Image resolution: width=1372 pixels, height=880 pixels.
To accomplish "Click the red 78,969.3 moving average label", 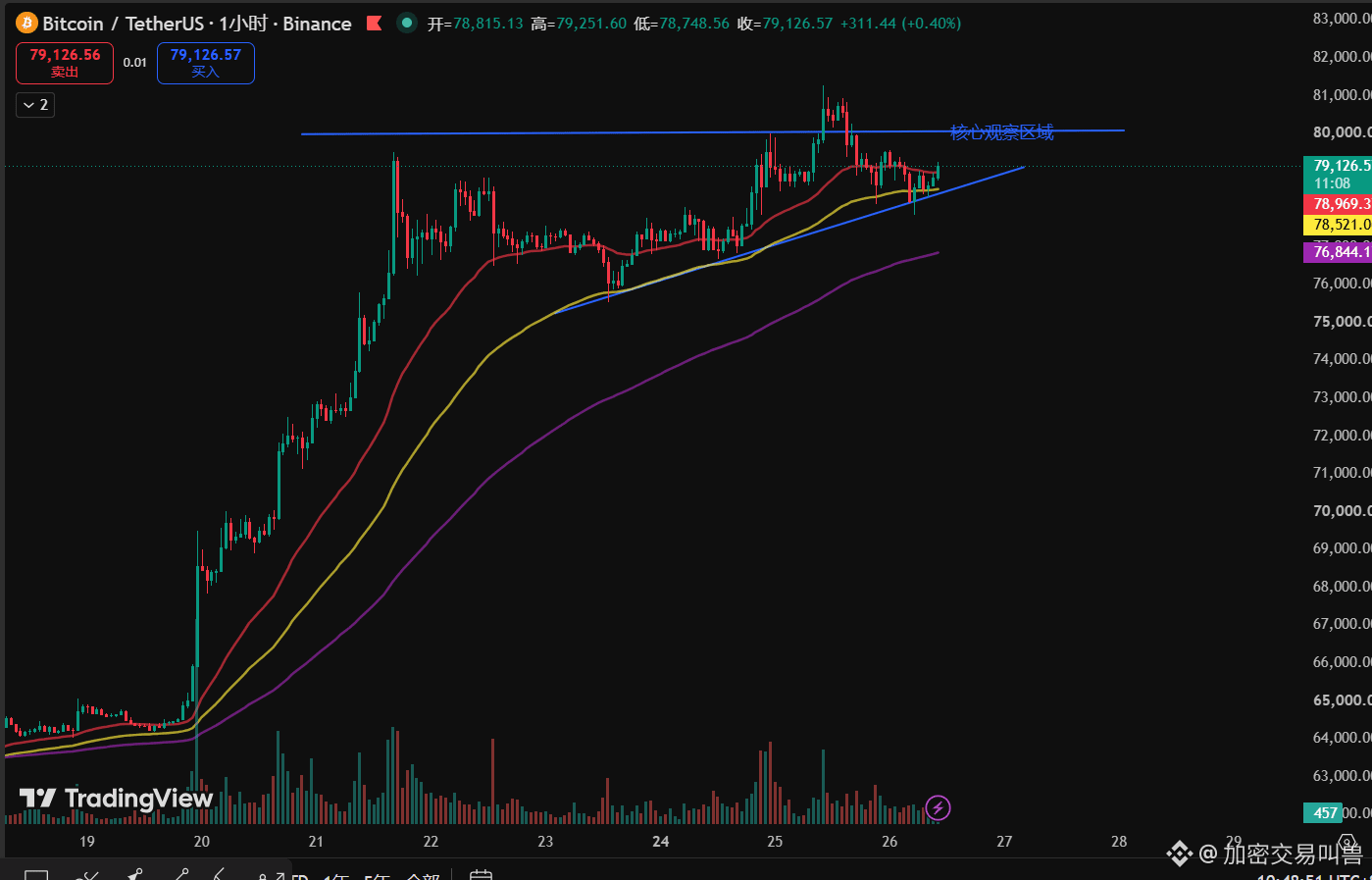I will [x=1338, y=204].
